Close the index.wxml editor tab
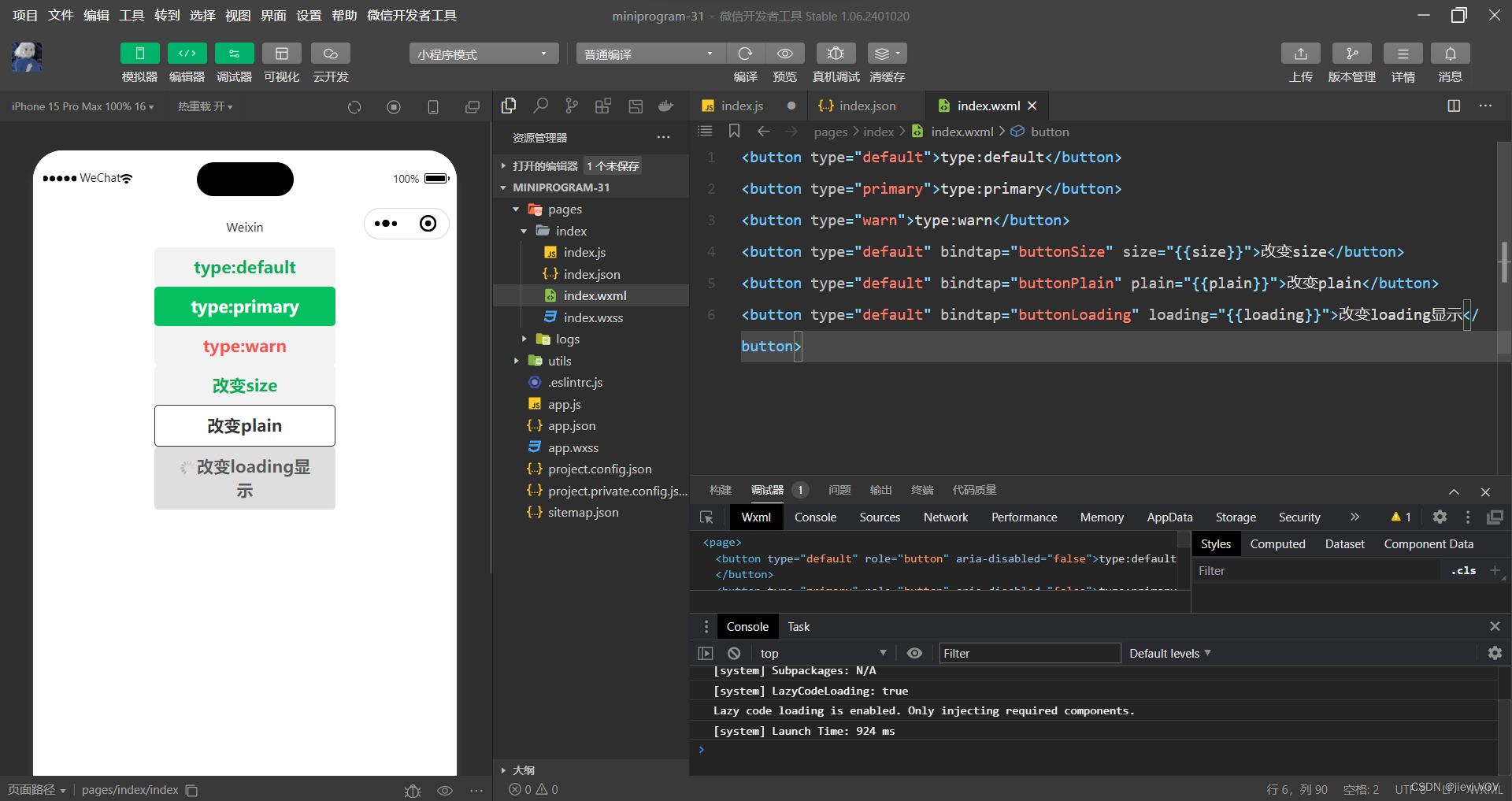Viewport: 1512px width, 801px height. coord(1032,106)
